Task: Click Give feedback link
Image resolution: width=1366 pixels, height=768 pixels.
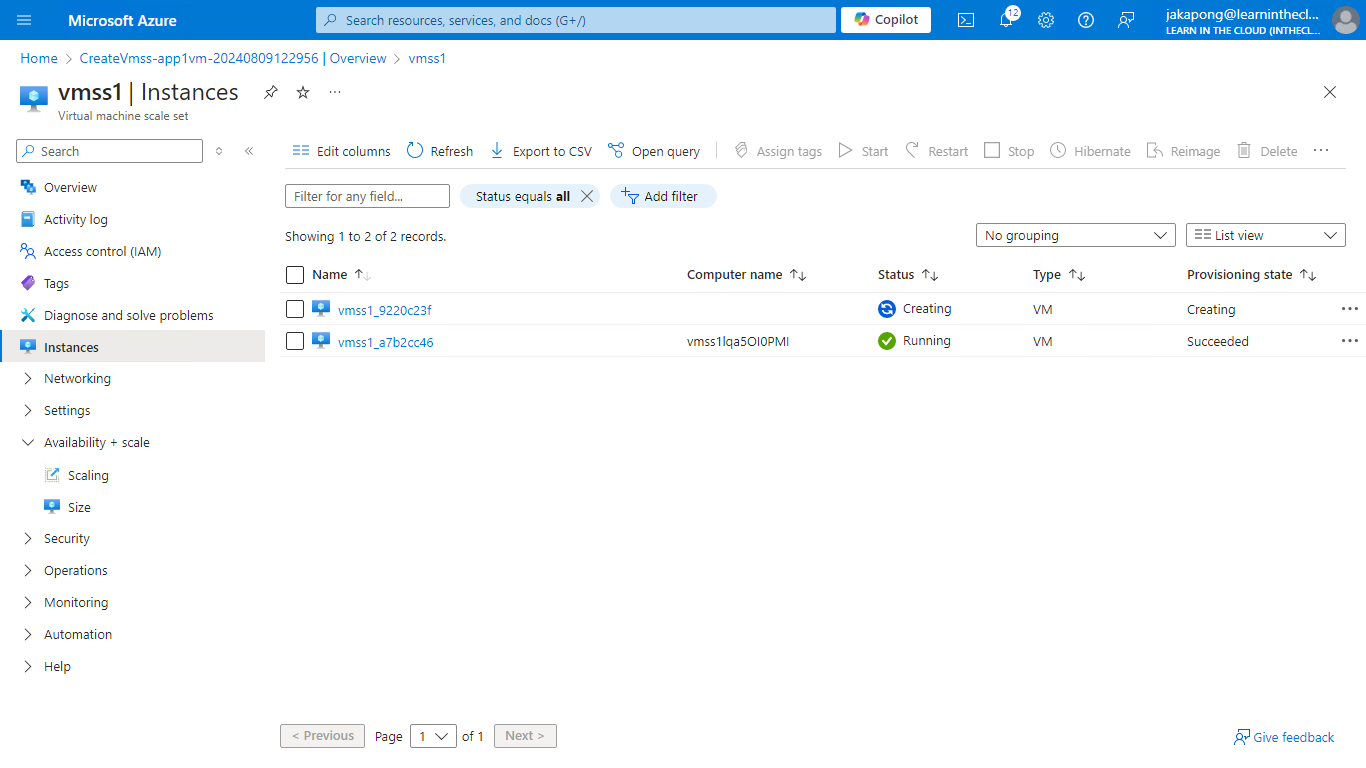Action: point(1284,737)
